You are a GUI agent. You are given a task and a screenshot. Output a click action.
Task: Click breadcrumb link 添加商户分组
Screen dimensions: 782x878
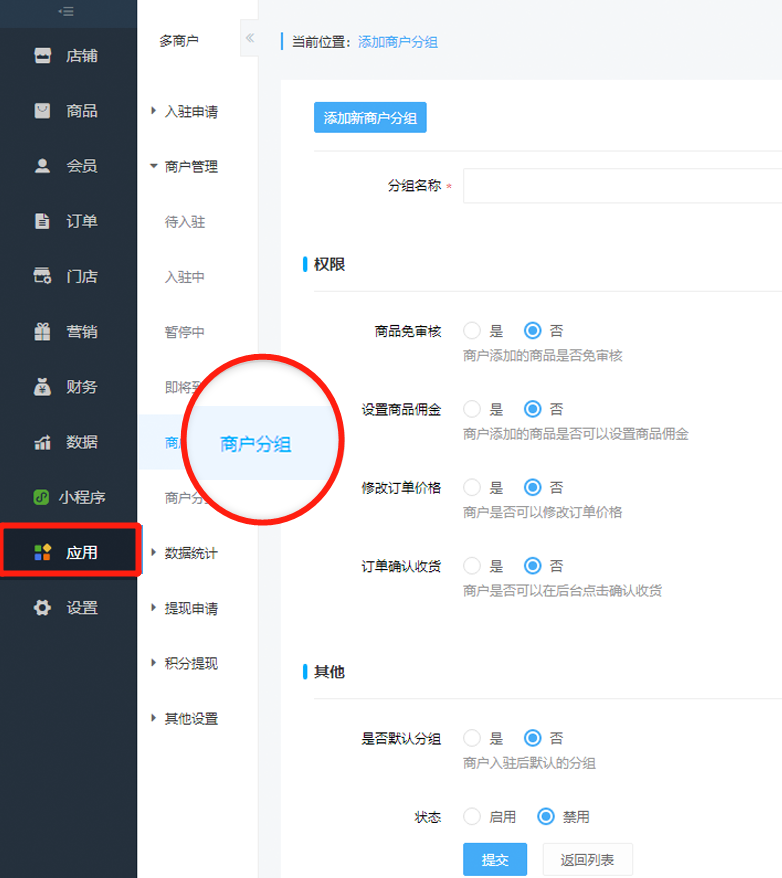point(398,42)
